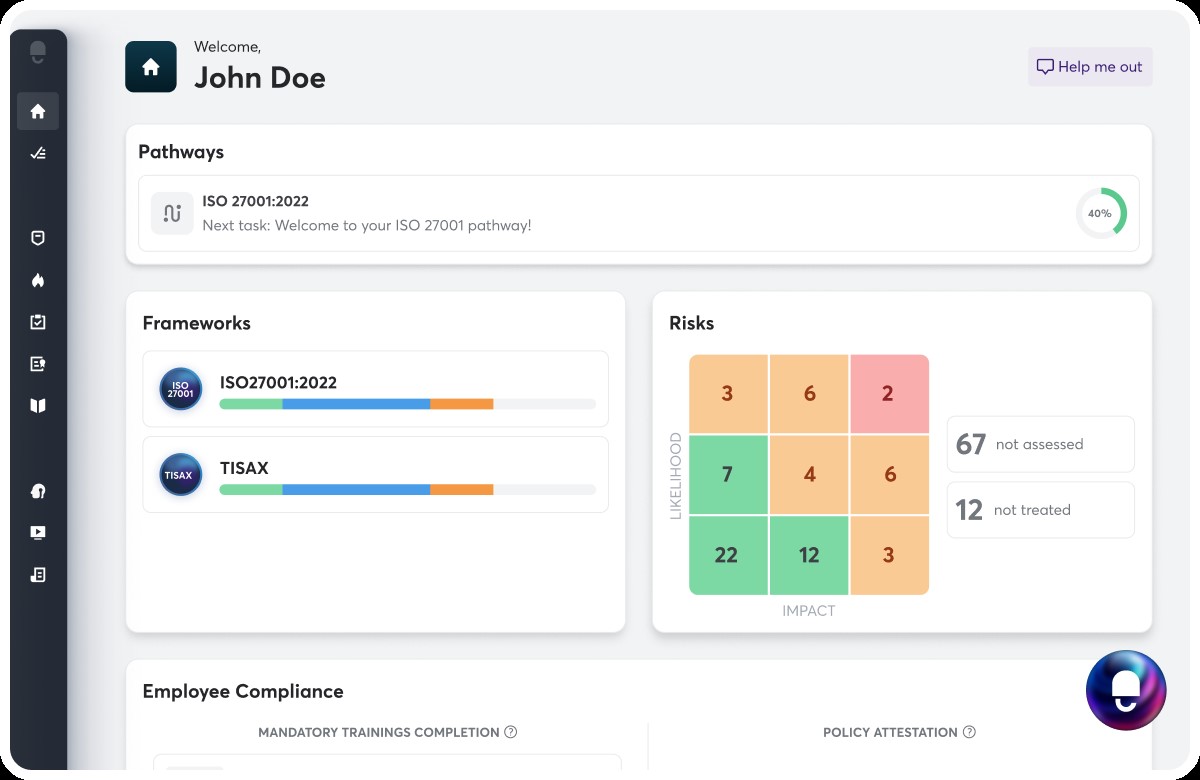Image resolution: width=1200 pixels, height=780 pixels.
Task: Open the TISAX framework card
Action: 375,475
